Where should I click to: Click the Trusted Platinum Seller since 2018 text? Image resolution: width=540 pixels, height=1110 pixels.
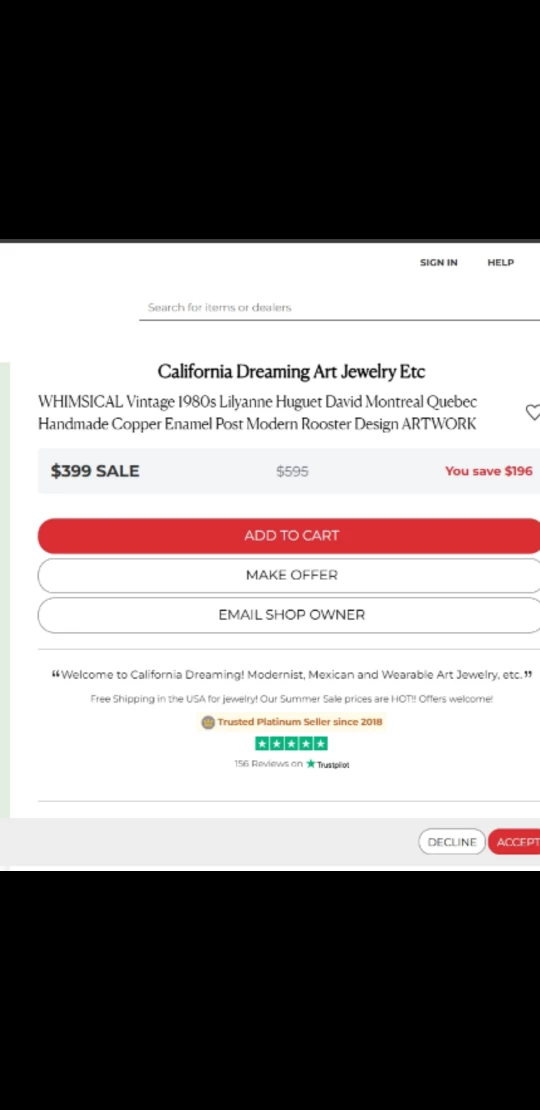(x=299, y=722)
